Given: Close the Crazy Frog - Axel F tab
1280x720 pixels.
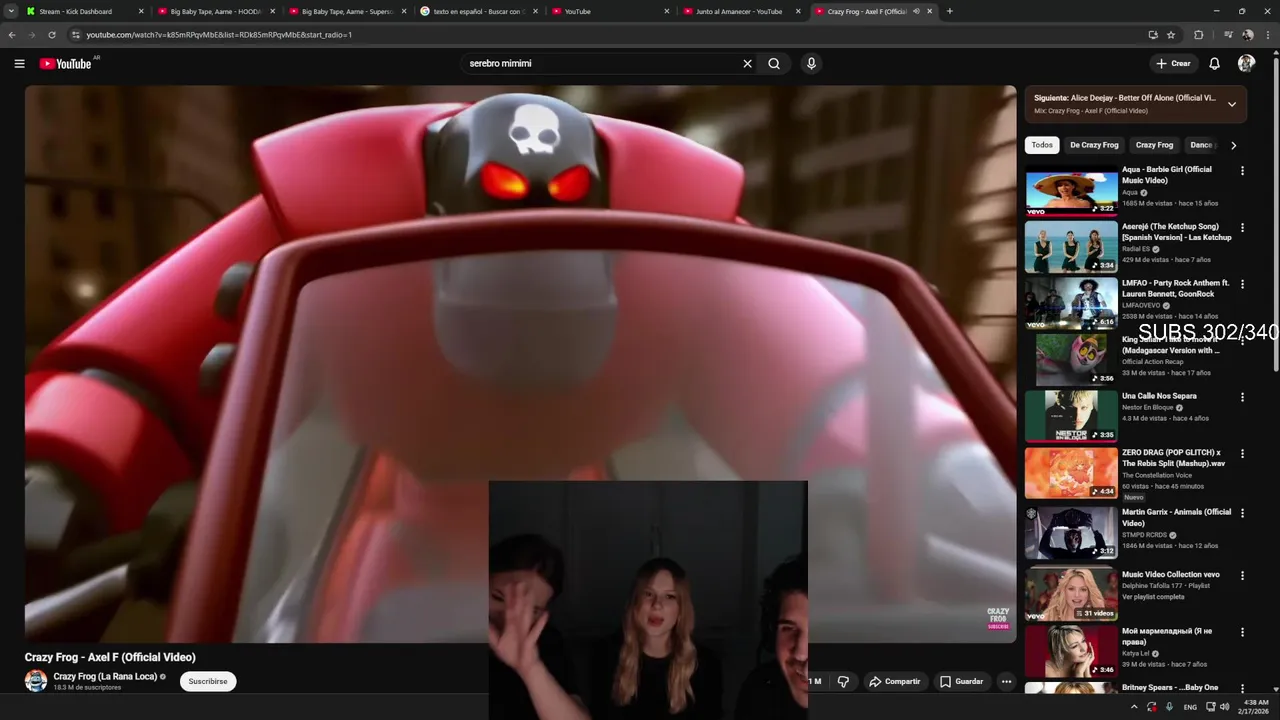Looking at the screenshot, I should point(930,11).
